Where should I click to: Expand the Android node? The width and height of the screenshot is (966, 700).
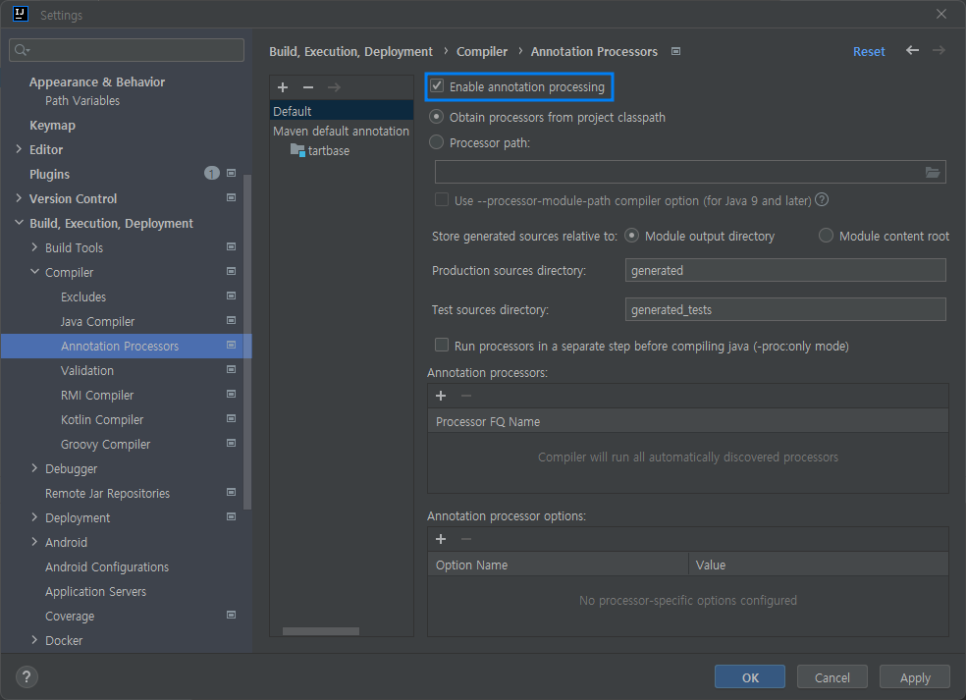click(x=34, y=542)
